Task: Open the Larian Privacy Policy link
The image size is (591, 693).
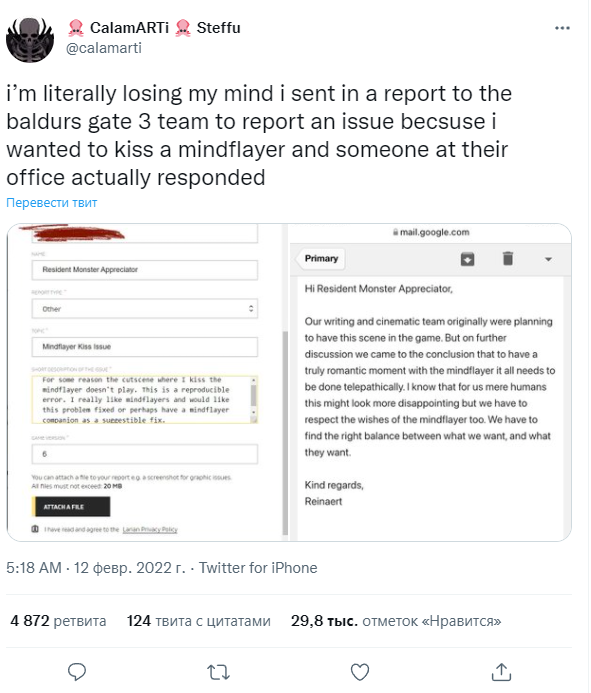Action: (150, 529)
